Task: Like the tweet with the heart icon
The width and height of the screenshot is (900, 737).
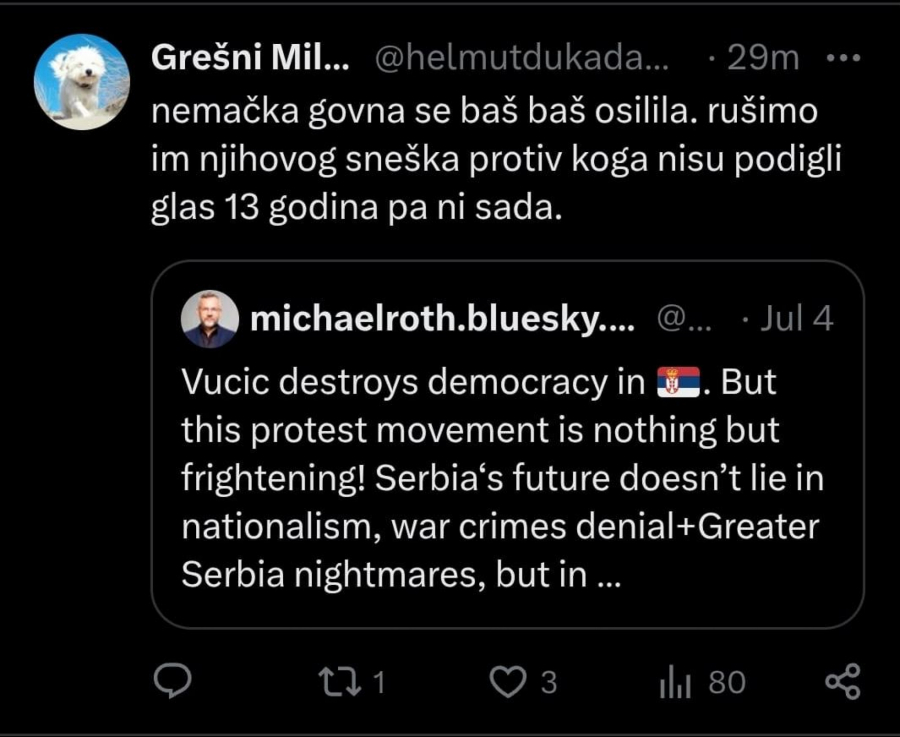Action: 507,682
